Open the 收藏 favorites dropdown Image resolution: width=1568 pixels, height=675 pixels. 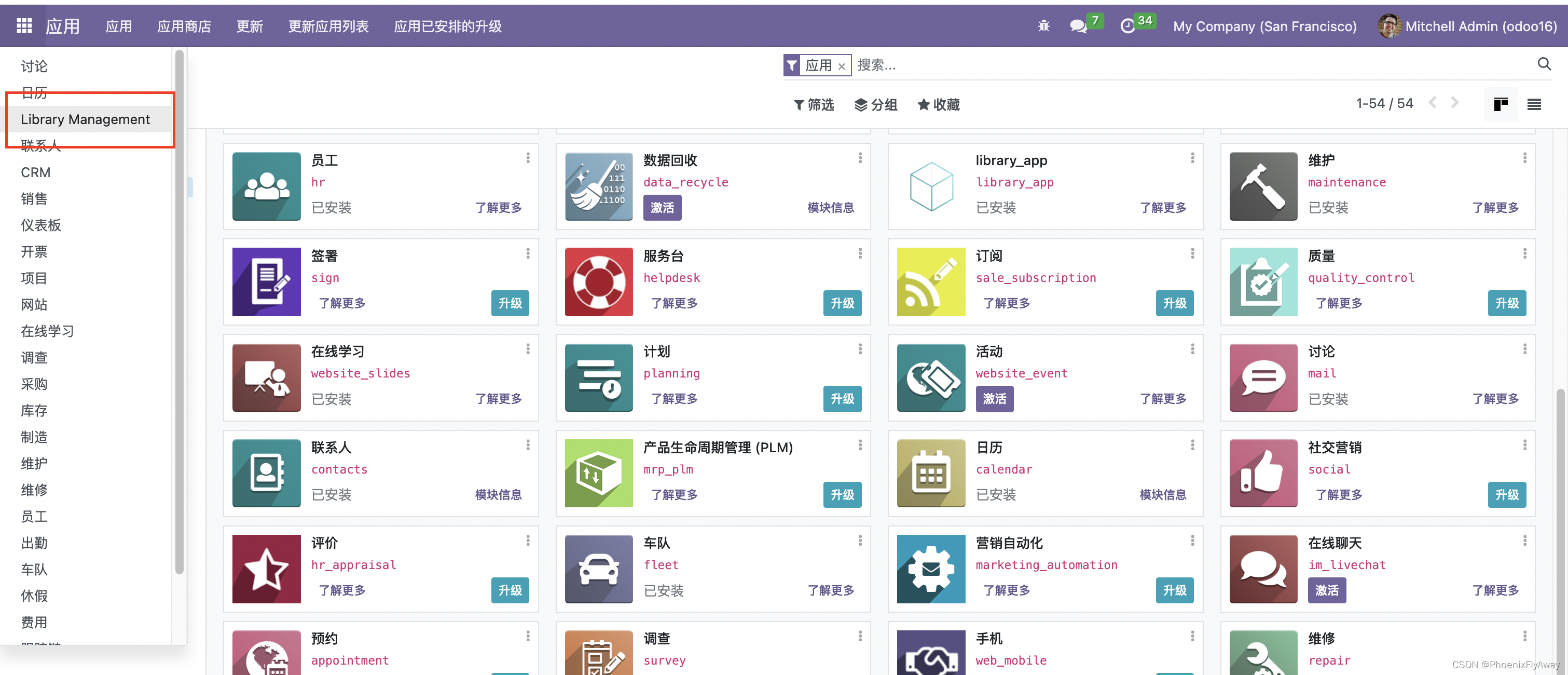coord(939,105)
